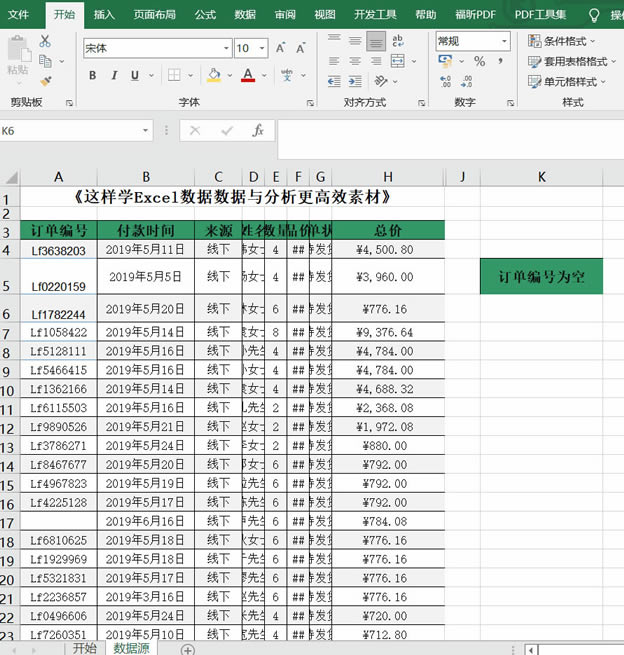Switch to the 开始 worksheet tab
624x655 pixels.
tap(83, 648)
